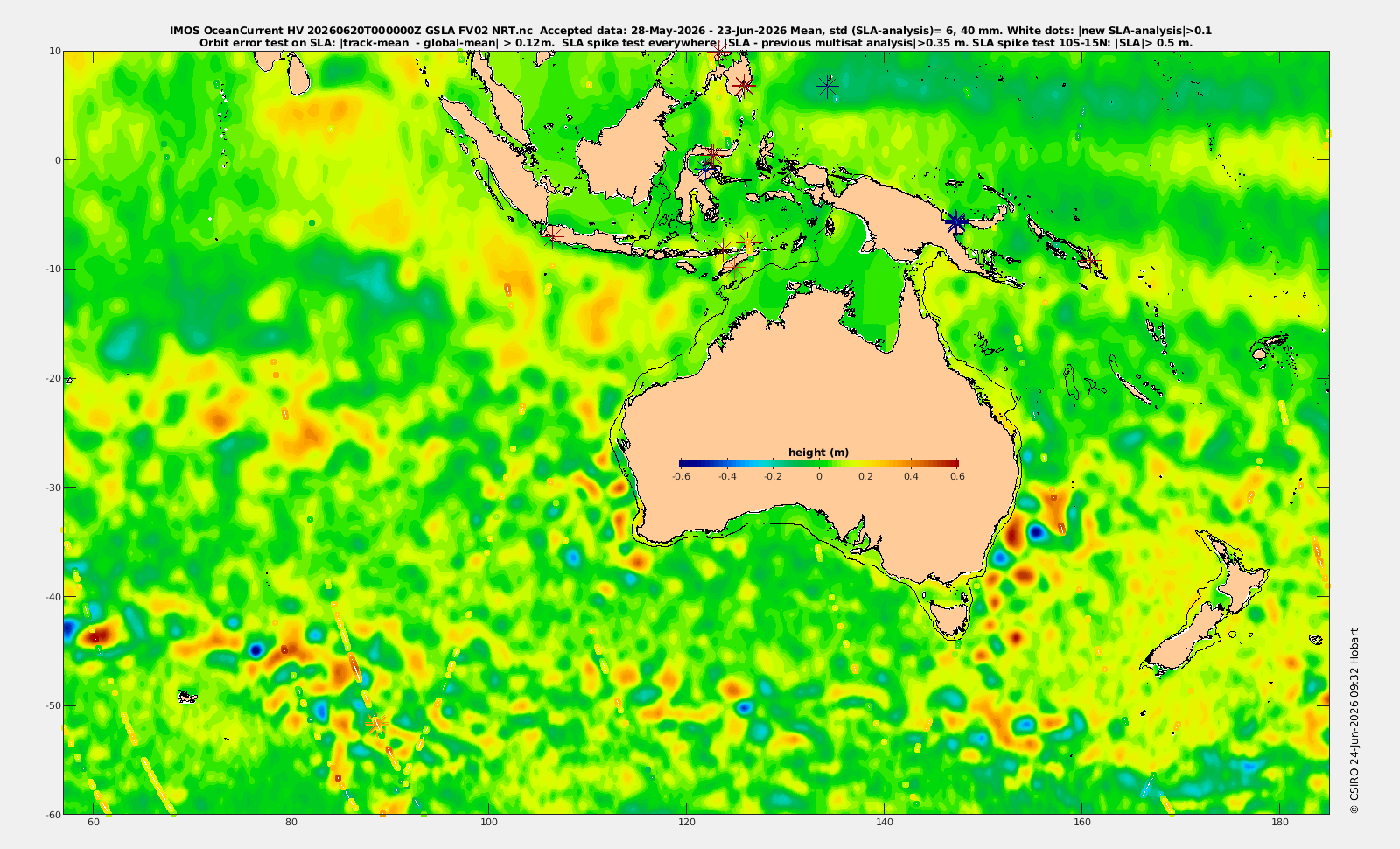
Task: Click the -0.6 colorbar tick label
Action: pos(681,476)
